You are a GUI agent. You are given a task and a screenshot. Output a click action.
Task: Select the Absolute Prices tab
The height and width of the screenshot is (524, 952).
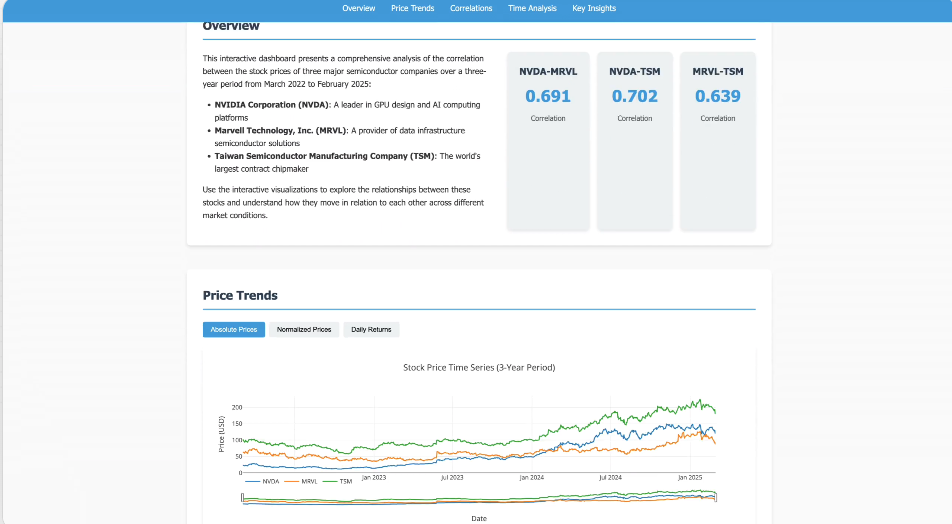point(234,330)
